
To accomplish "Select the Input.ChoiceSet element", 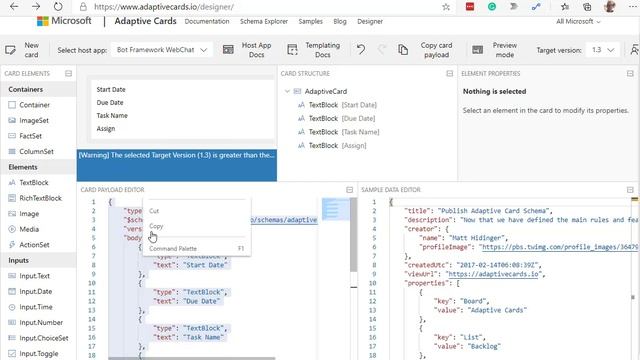I will click(38, 338).
